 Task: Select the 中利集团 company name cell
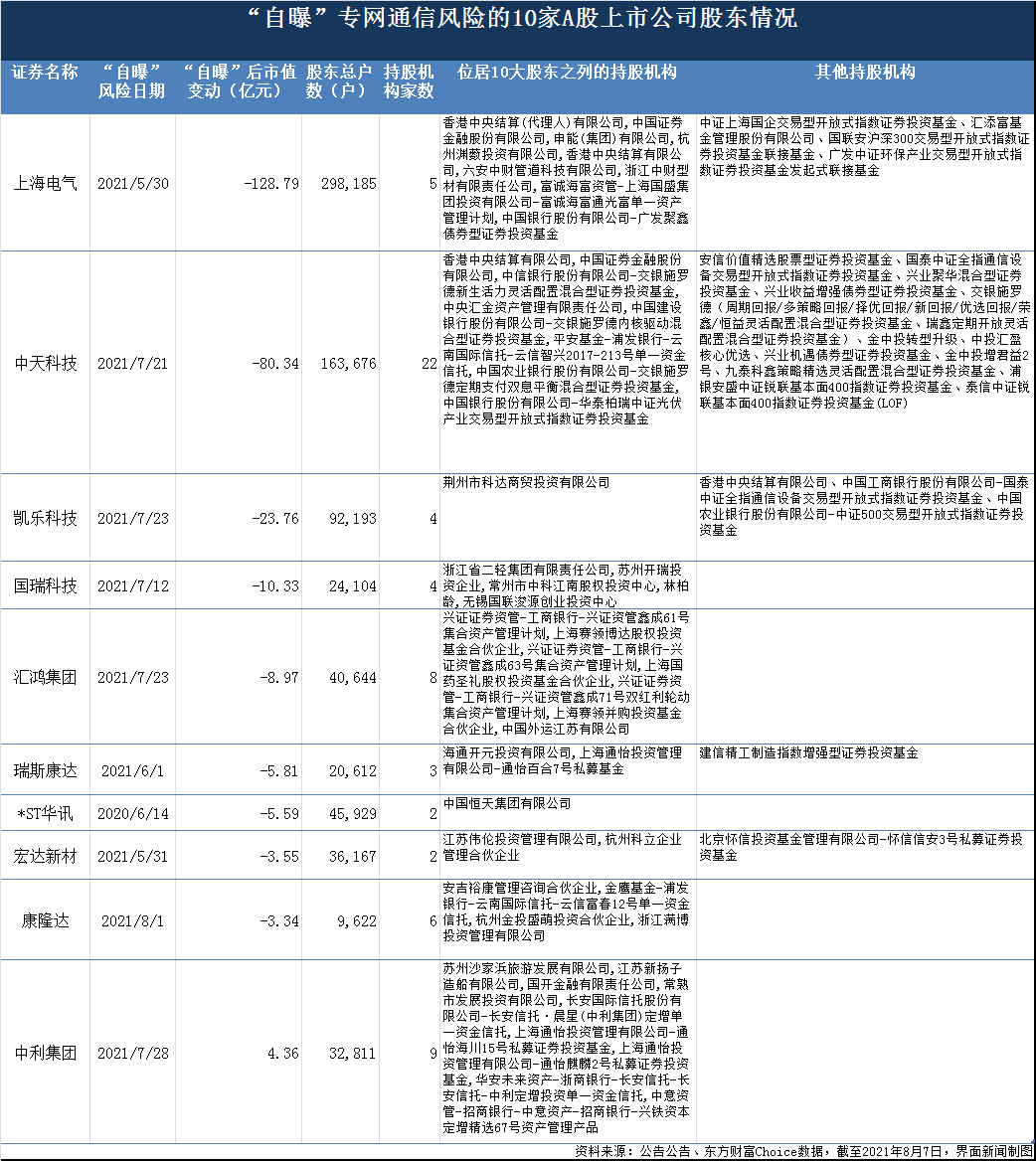click(45, 1053)
